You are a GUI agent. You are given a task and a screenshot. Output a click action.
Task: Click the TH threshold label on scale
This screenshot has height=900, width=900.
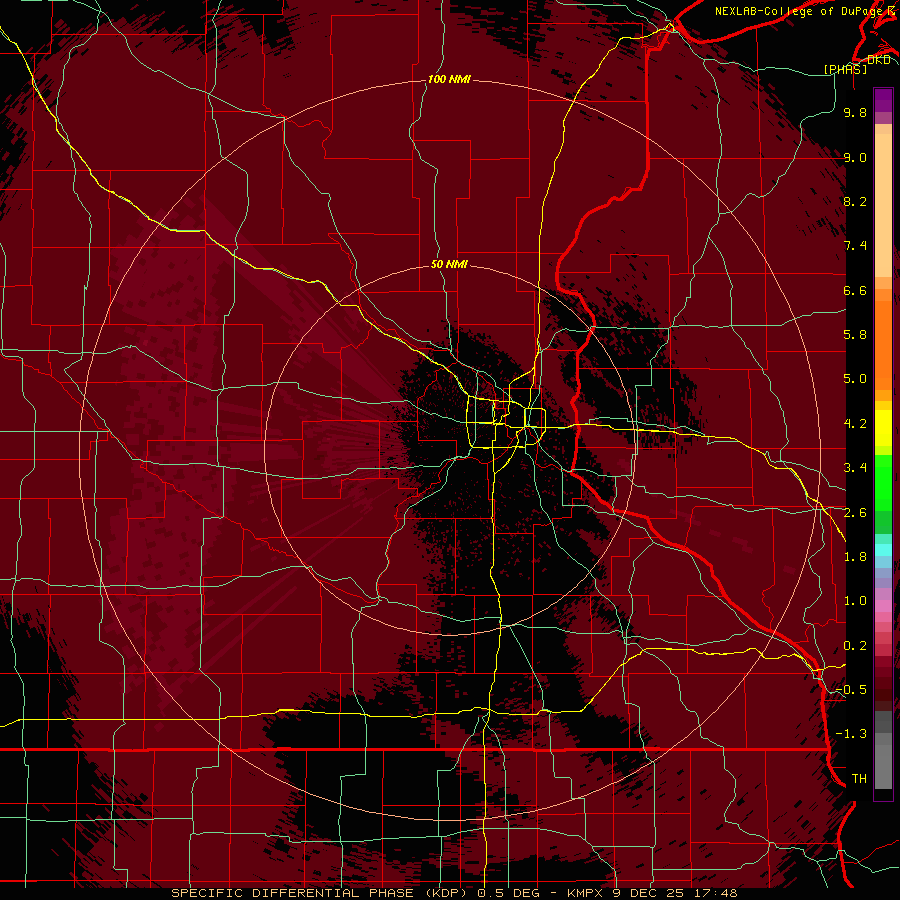(859, 779)
